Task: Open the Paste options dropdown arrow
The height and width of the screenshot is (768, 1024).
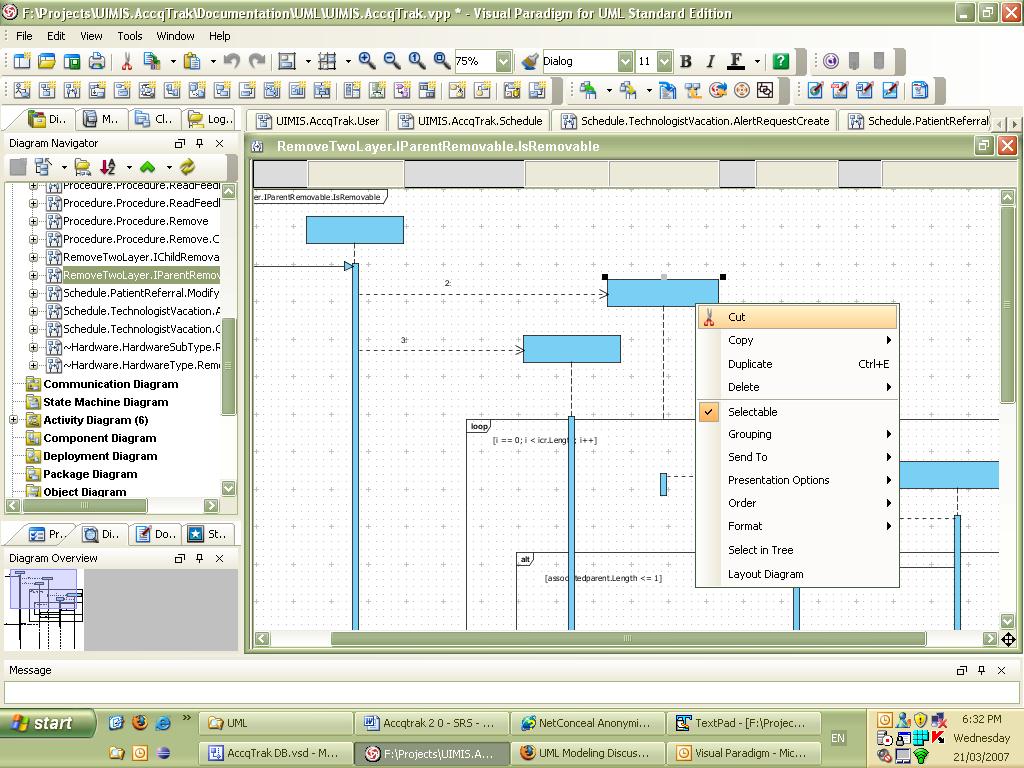Action: coord(213,61)
